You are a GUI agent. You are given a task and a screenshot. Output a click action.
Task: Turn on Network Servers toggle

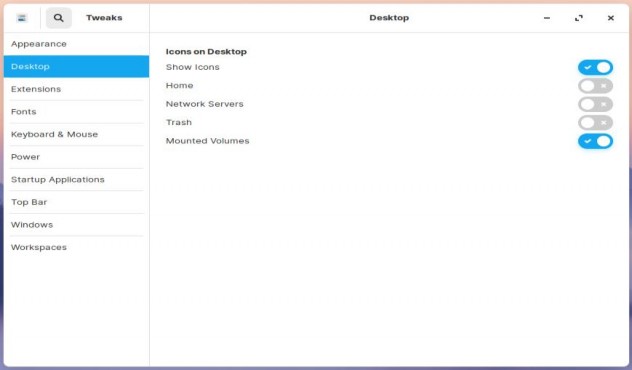click(595, 104)
